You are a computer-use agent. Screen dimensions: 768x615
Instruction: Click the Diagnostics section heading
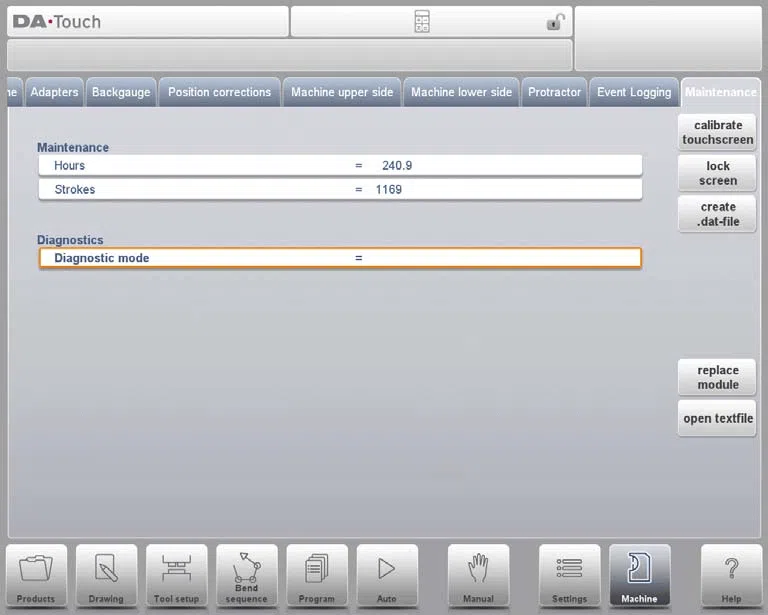[70, 240]
